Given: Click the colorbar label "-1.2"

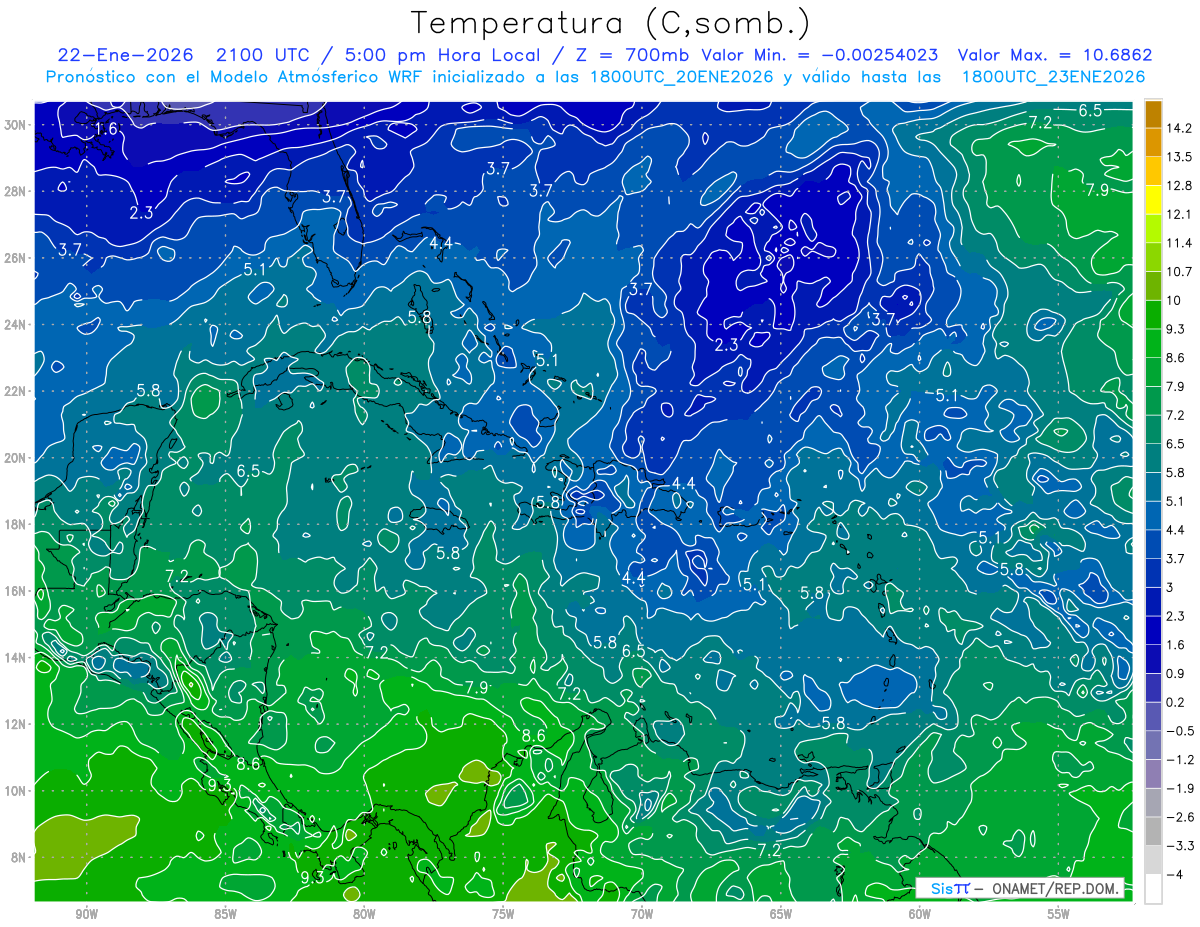Looking at the screenshot, I should [1179, 759].
